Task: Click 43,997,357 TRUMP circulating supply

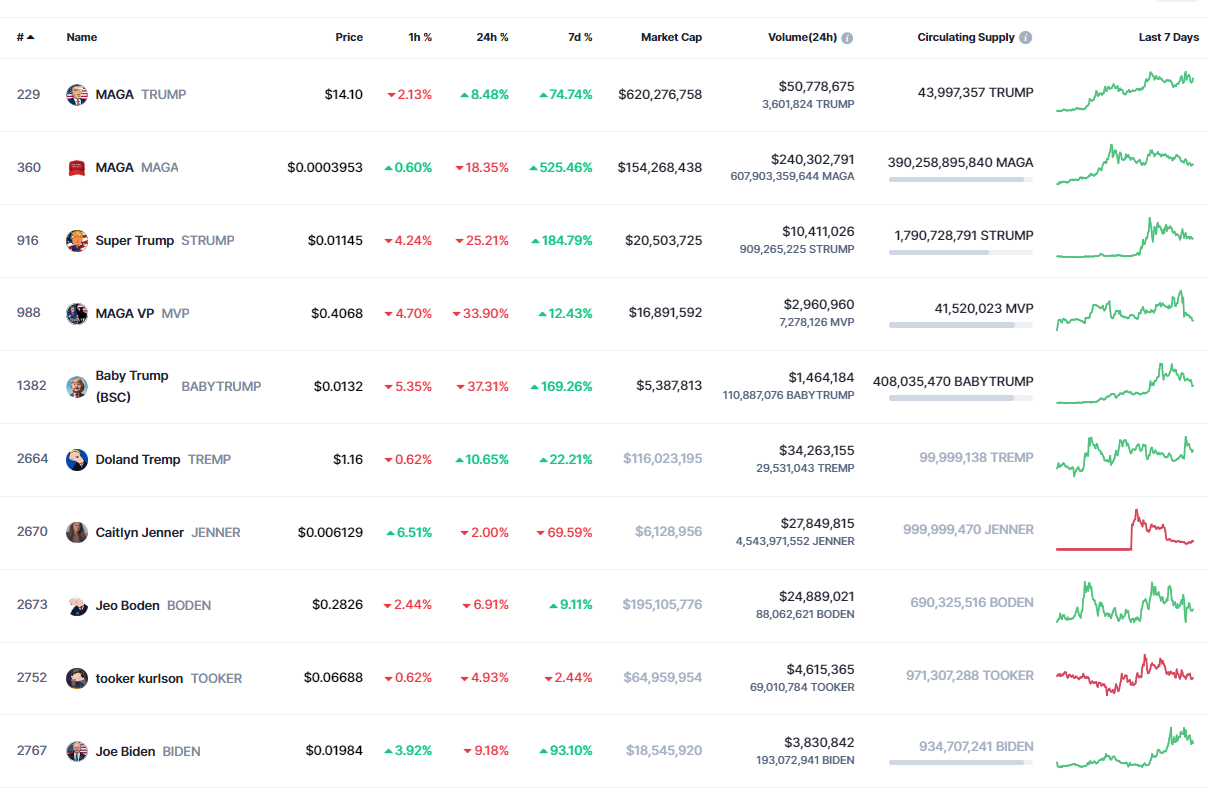Action: point(975,93)
